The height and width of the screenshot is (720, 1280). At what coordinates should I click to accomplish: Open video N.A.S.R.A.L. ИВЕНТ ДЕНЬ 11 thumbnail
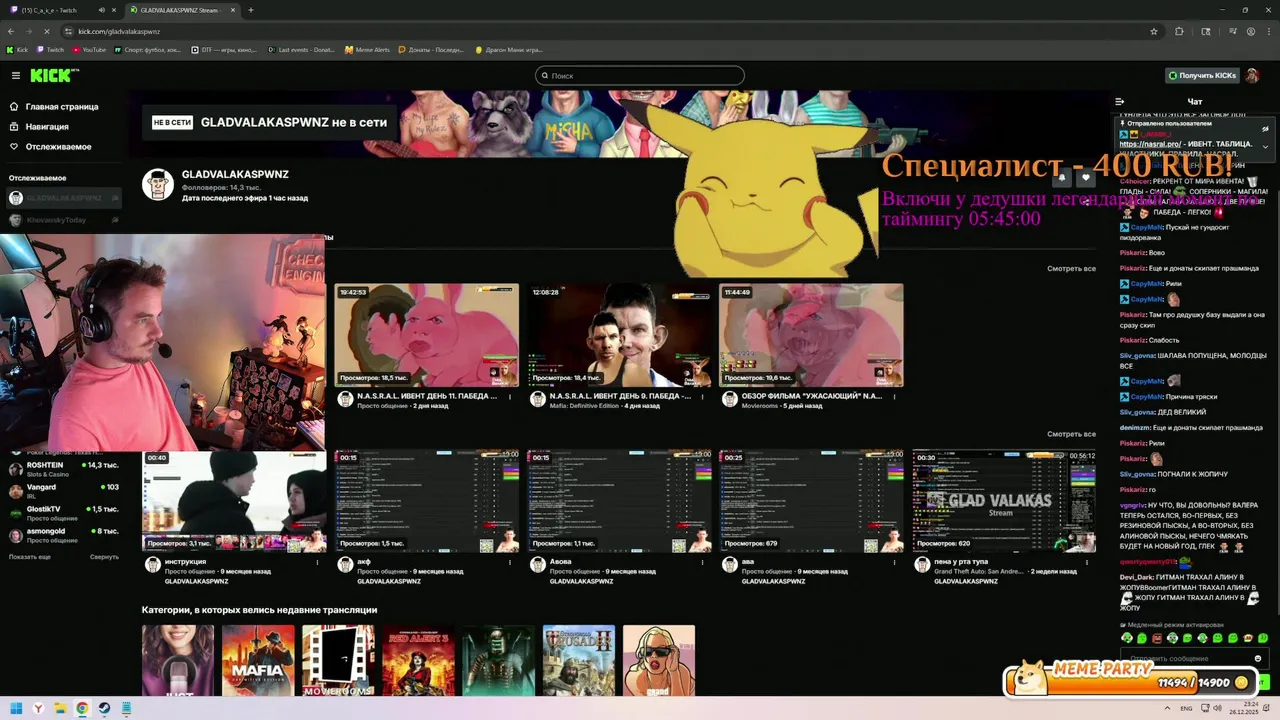tap(427, 335)
